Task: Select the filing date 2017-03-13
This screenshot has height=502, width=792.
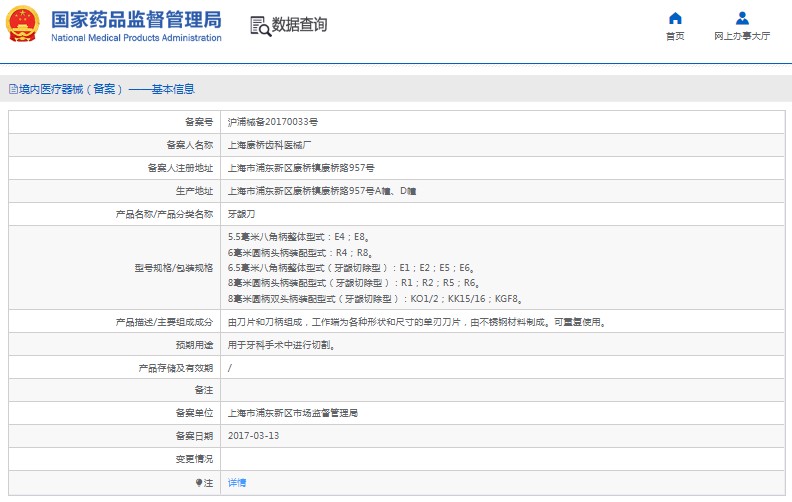Action: click(x=253, y=436)
